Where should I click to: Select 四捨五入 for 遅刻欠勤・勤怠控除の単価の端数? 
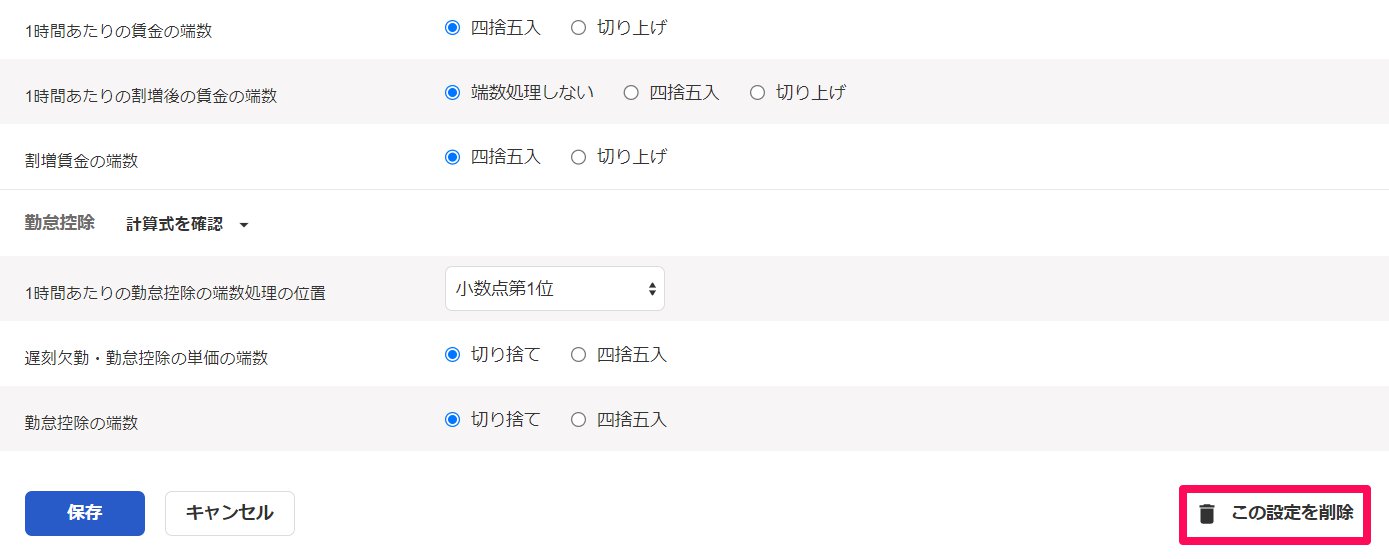pyautogui.click(x=578, y=355)
